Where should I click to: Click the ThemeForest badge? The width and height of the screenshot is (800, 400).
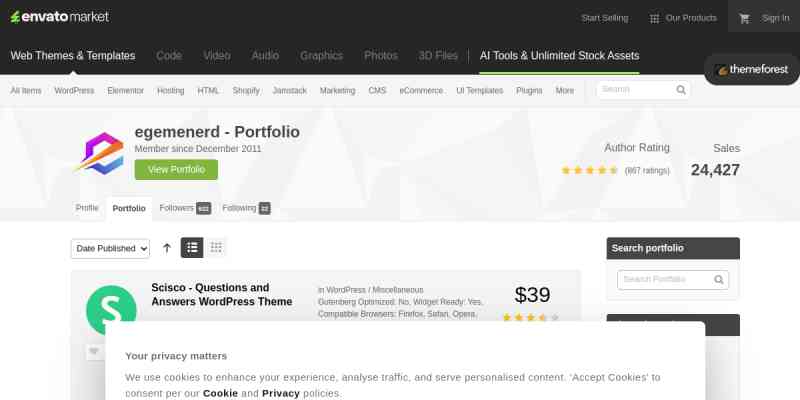click(752, 70)
